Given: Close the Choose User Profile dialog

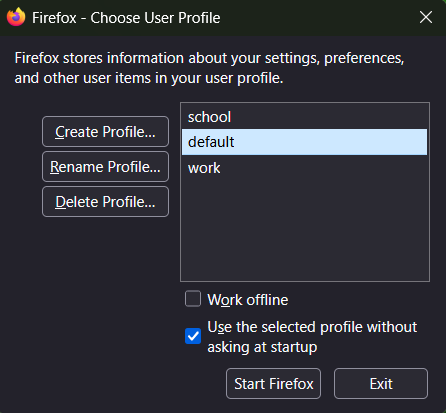Looking at the screenshot, I should pyautogui.click(x=426, y=17).
